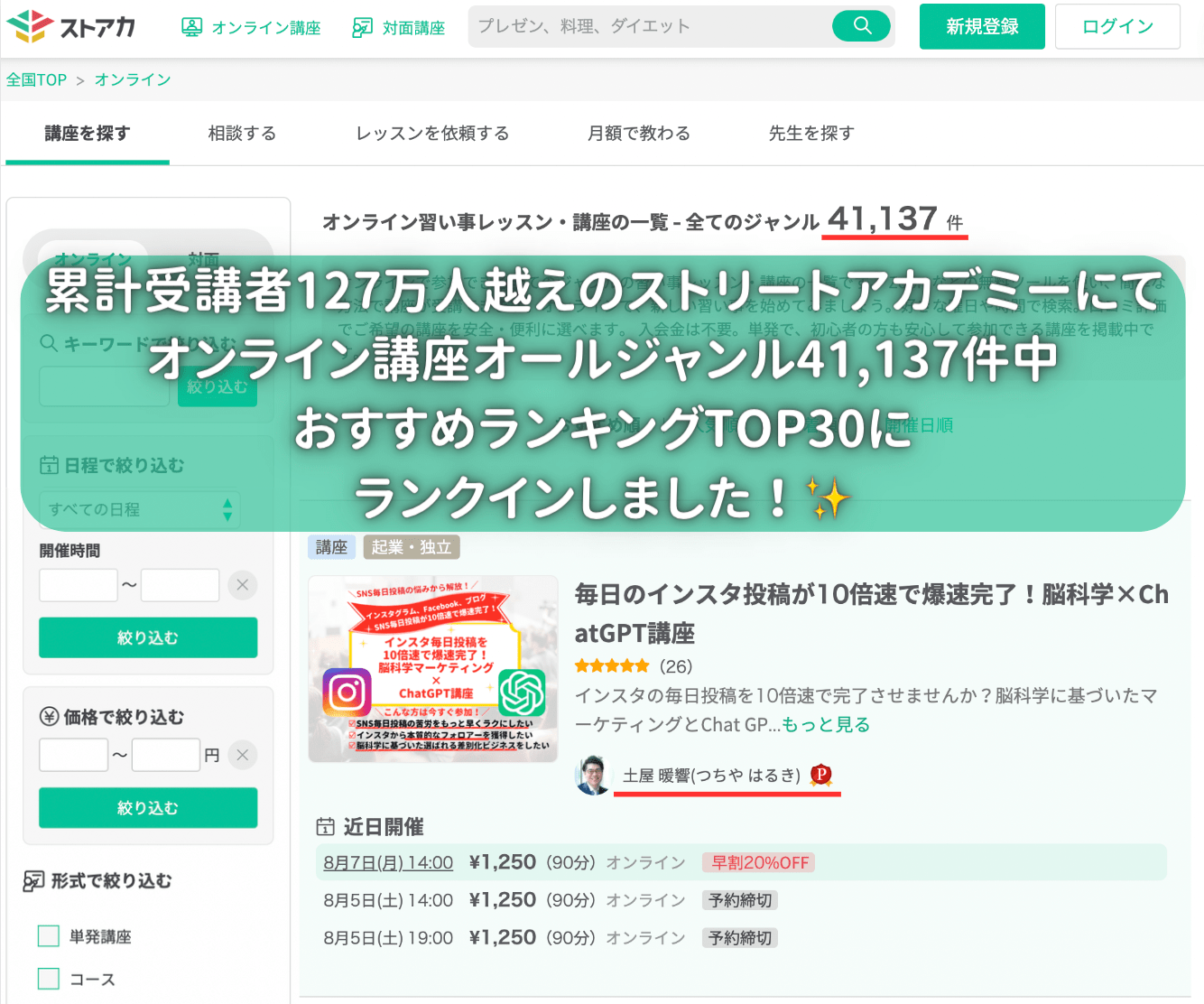Focus the price minimum input field
Viewport: 1204px width, 1004px height.
point(74,755)
